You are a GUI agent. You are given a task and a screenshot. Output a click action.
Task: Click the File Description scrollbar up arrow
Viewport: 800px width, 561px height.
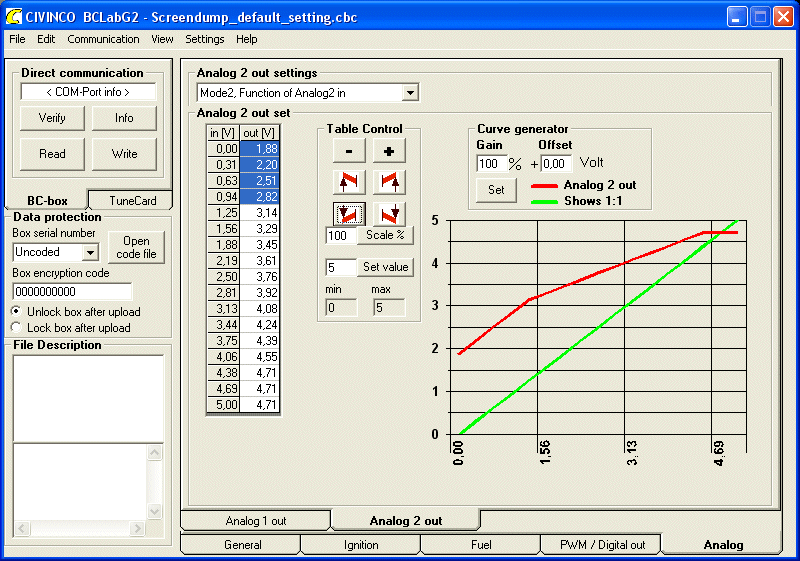(155, 452)
